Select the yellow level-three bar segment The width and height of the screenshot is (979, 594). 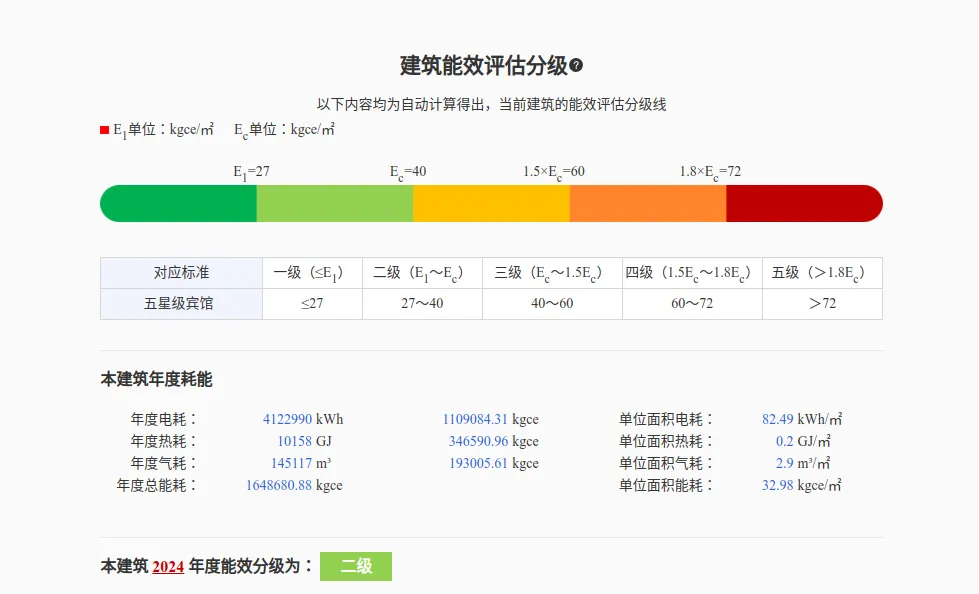point(491,204)
